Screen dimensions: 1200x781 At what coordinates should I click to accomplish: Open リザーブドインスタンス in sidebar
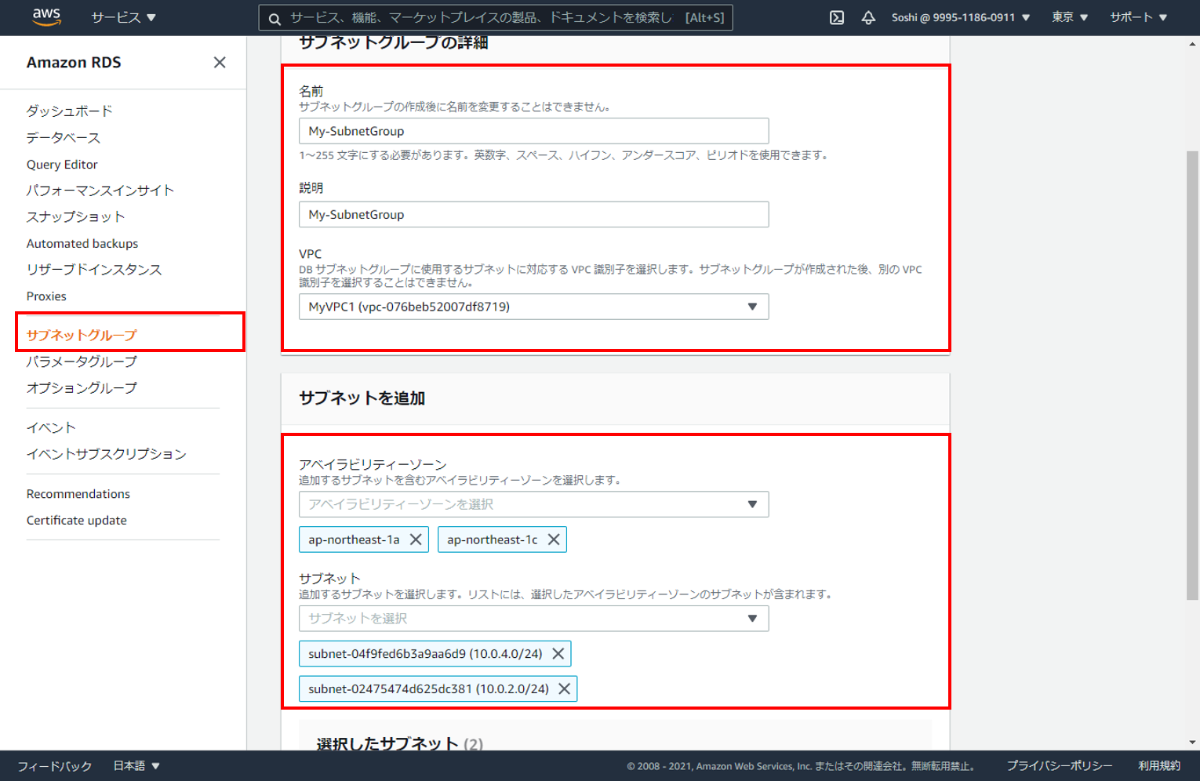click(94, 270)
